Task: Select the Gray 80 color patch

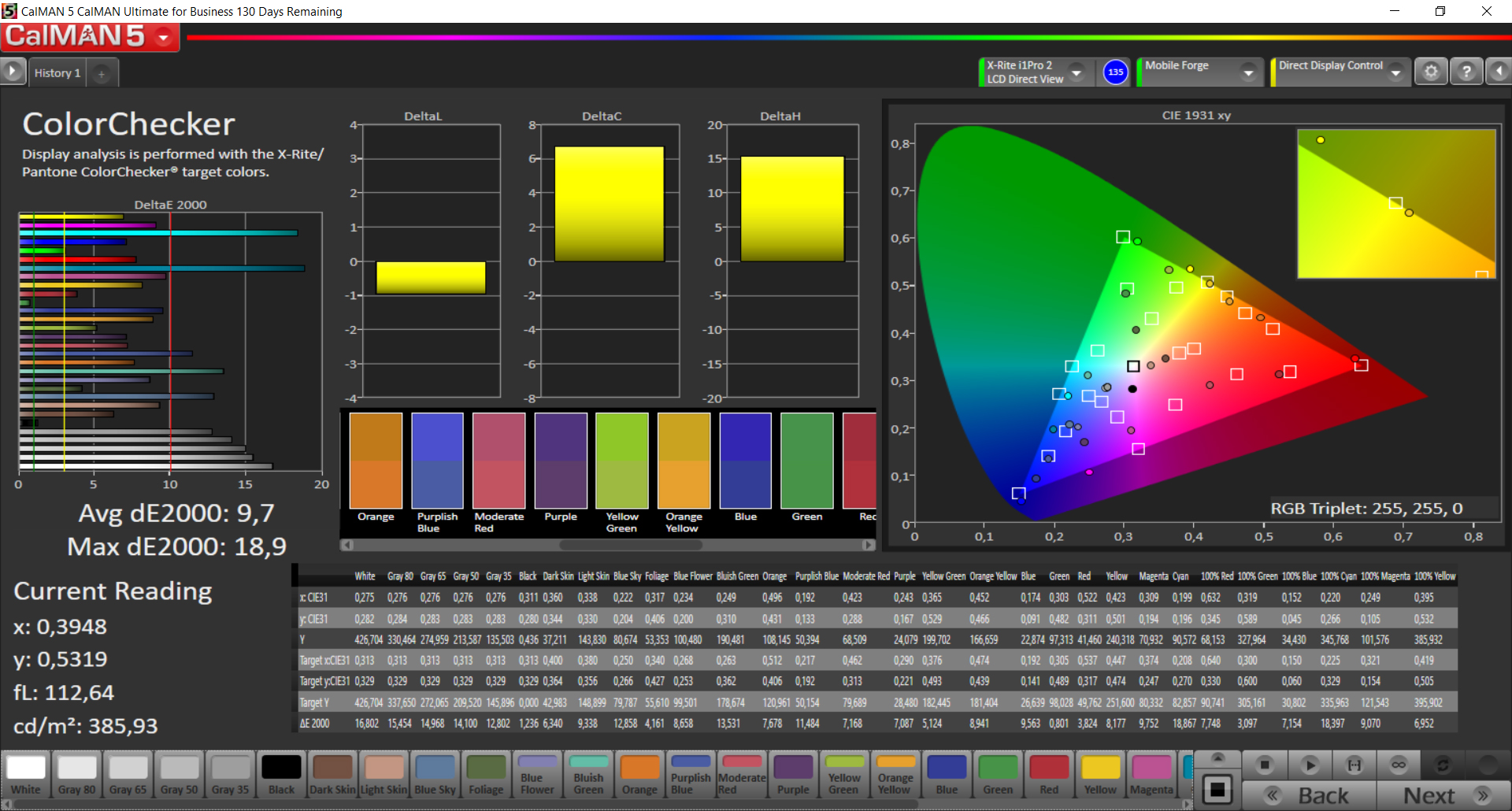Action: (77, 775)
